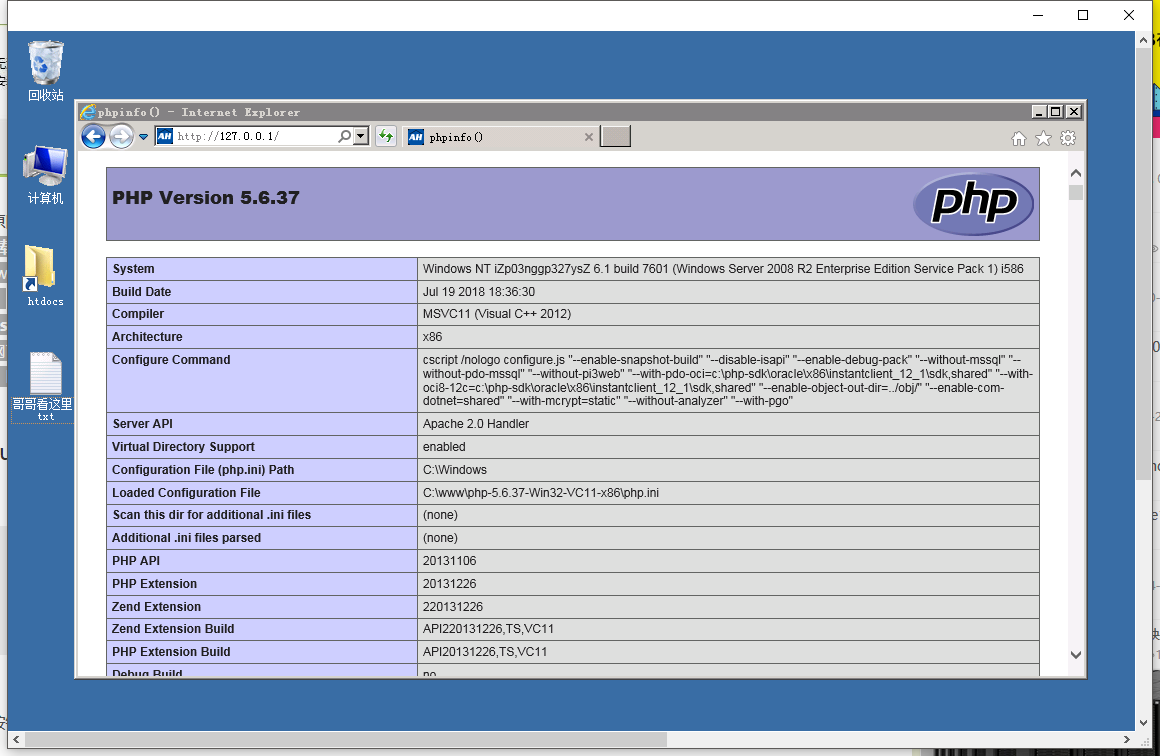
Task: Close the outer remote desktop window
Action: click(x=1129, y=15)
